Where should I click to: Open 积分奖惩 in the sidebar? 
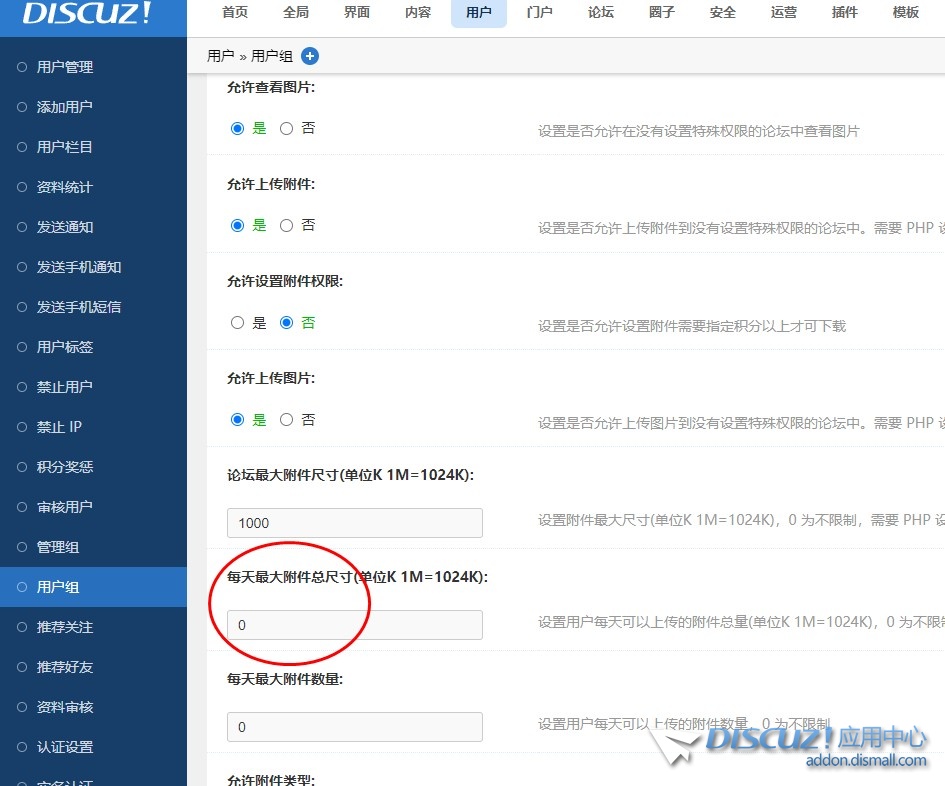70,467
